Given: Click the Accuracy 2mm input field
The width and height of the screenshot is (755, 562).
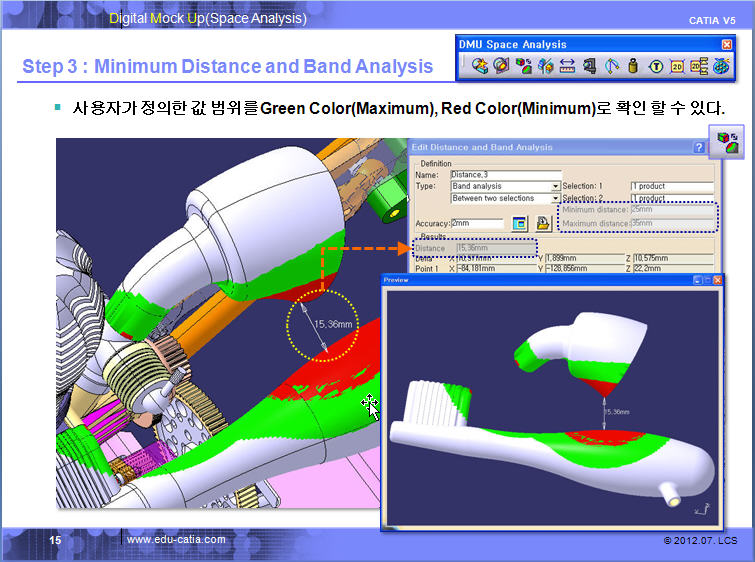Looking at the screenshot, I should coord(476,223).
